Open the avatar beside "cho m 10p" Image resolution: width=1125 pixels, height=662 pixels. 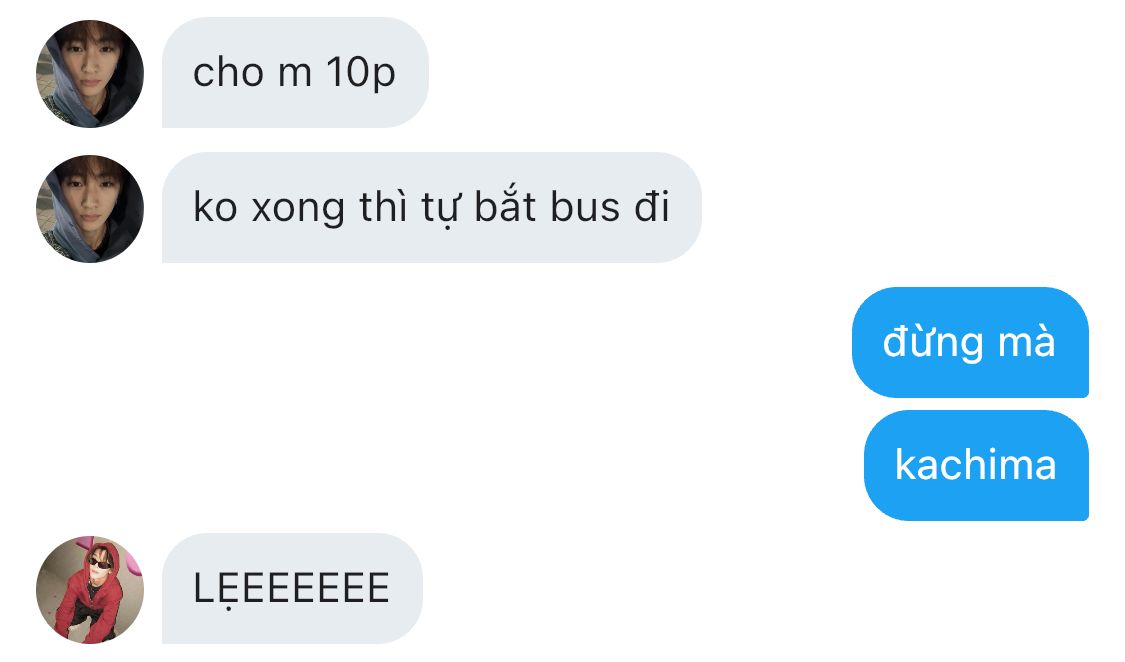pyautogui.click(x=90, y=74)
